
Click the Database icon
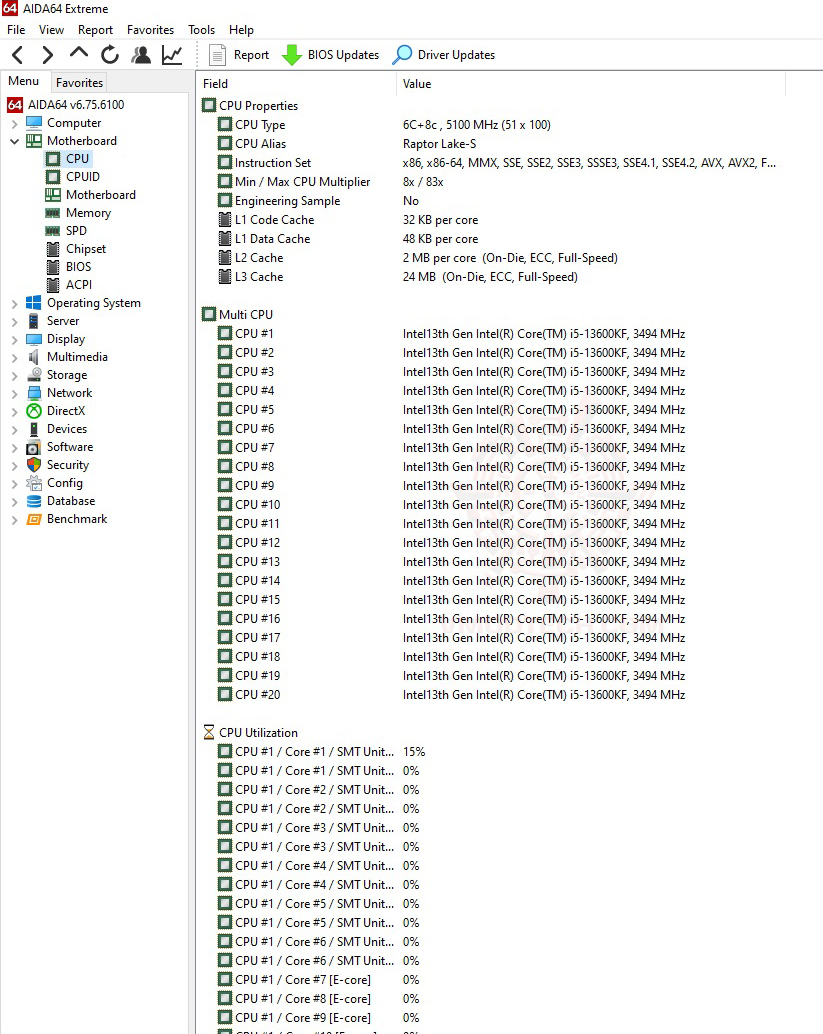click(x=34, y=501)
